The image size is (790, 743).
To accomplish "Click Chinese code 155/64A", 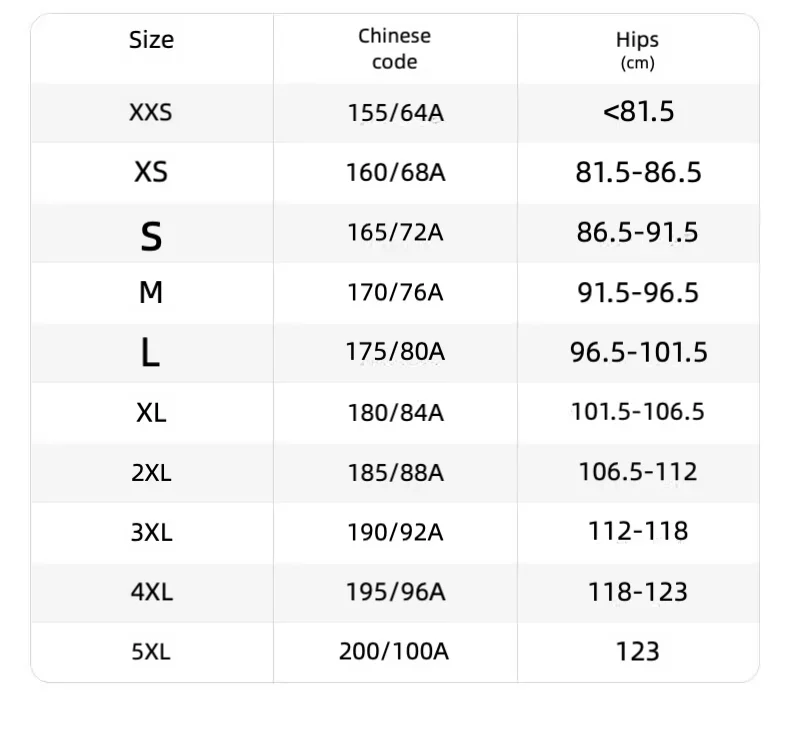I will click(394, 112).
